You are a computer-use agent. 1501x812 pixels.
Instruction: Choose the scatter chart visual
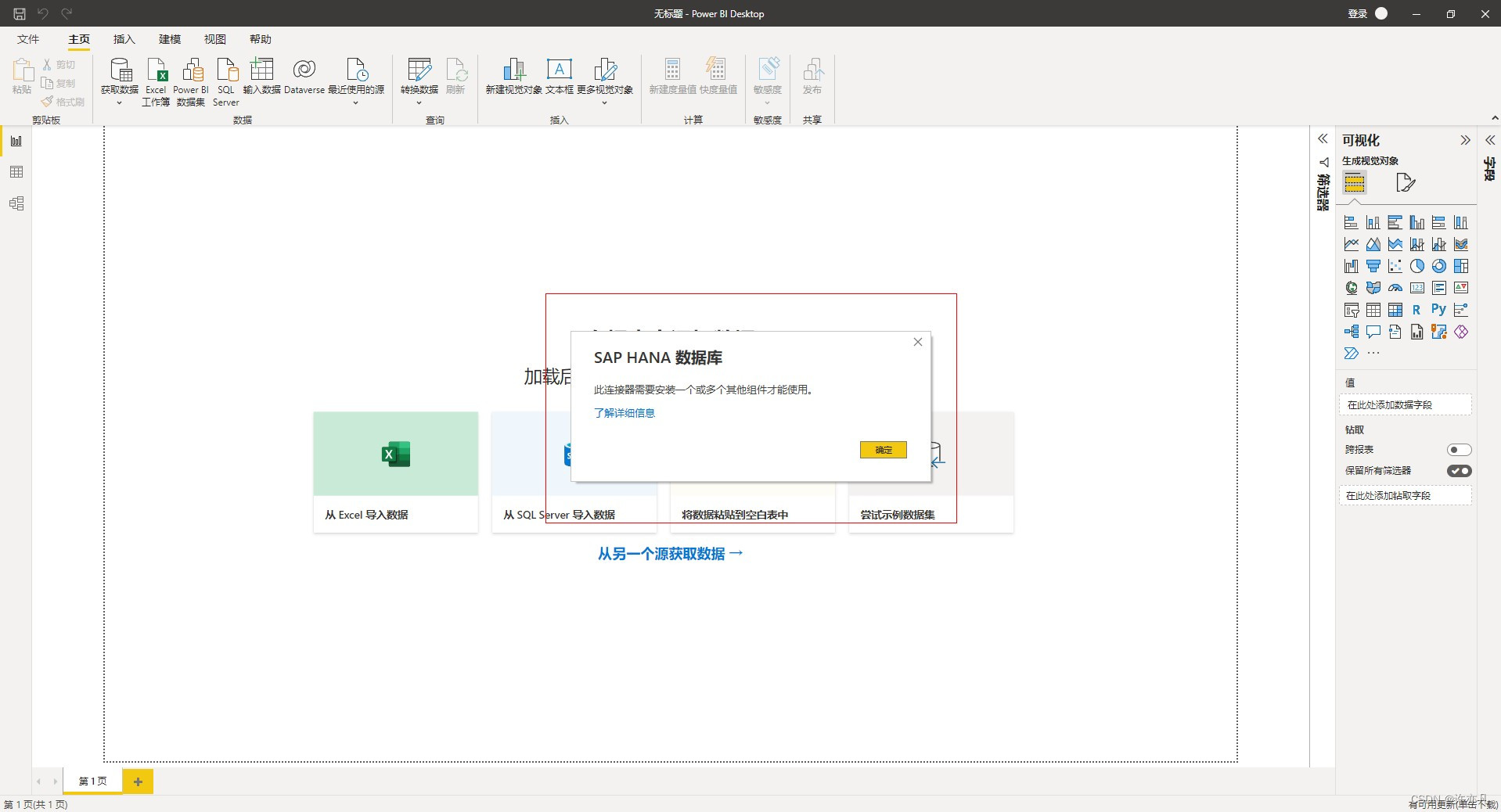1395,267
